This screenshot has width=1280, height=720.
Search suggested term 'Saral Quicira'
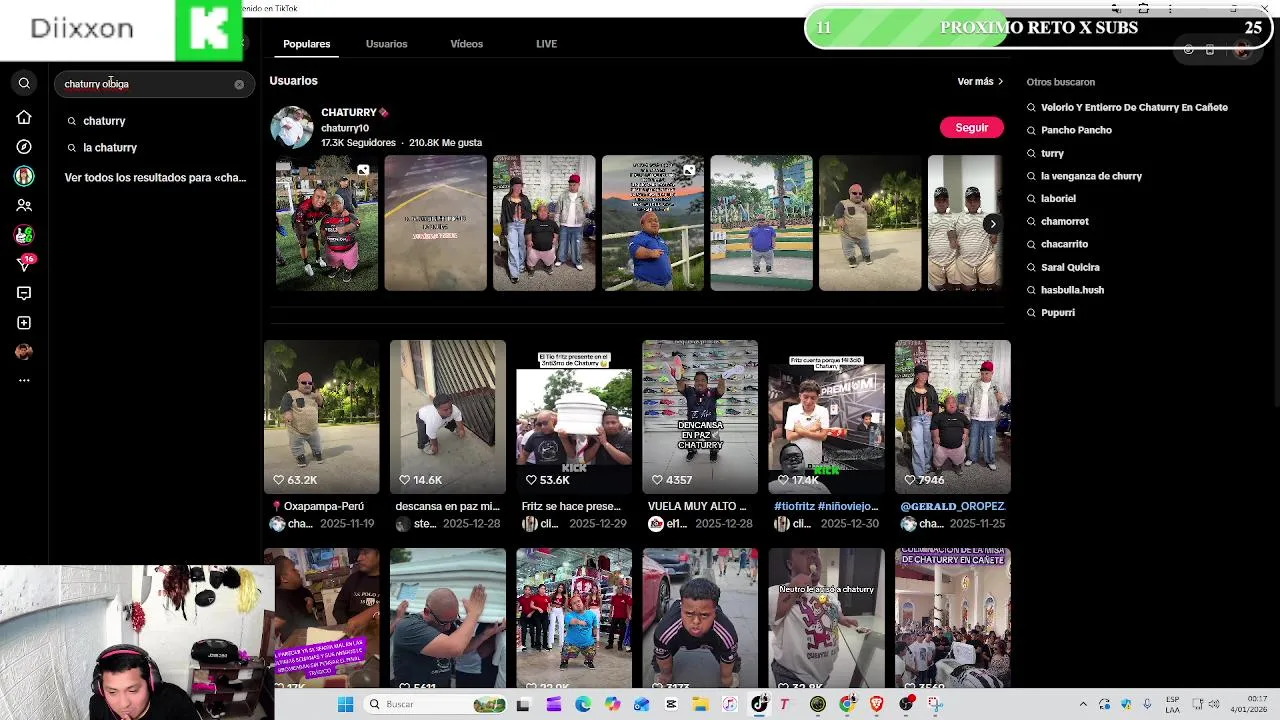pyautogui.click(x=1070, y=268)
